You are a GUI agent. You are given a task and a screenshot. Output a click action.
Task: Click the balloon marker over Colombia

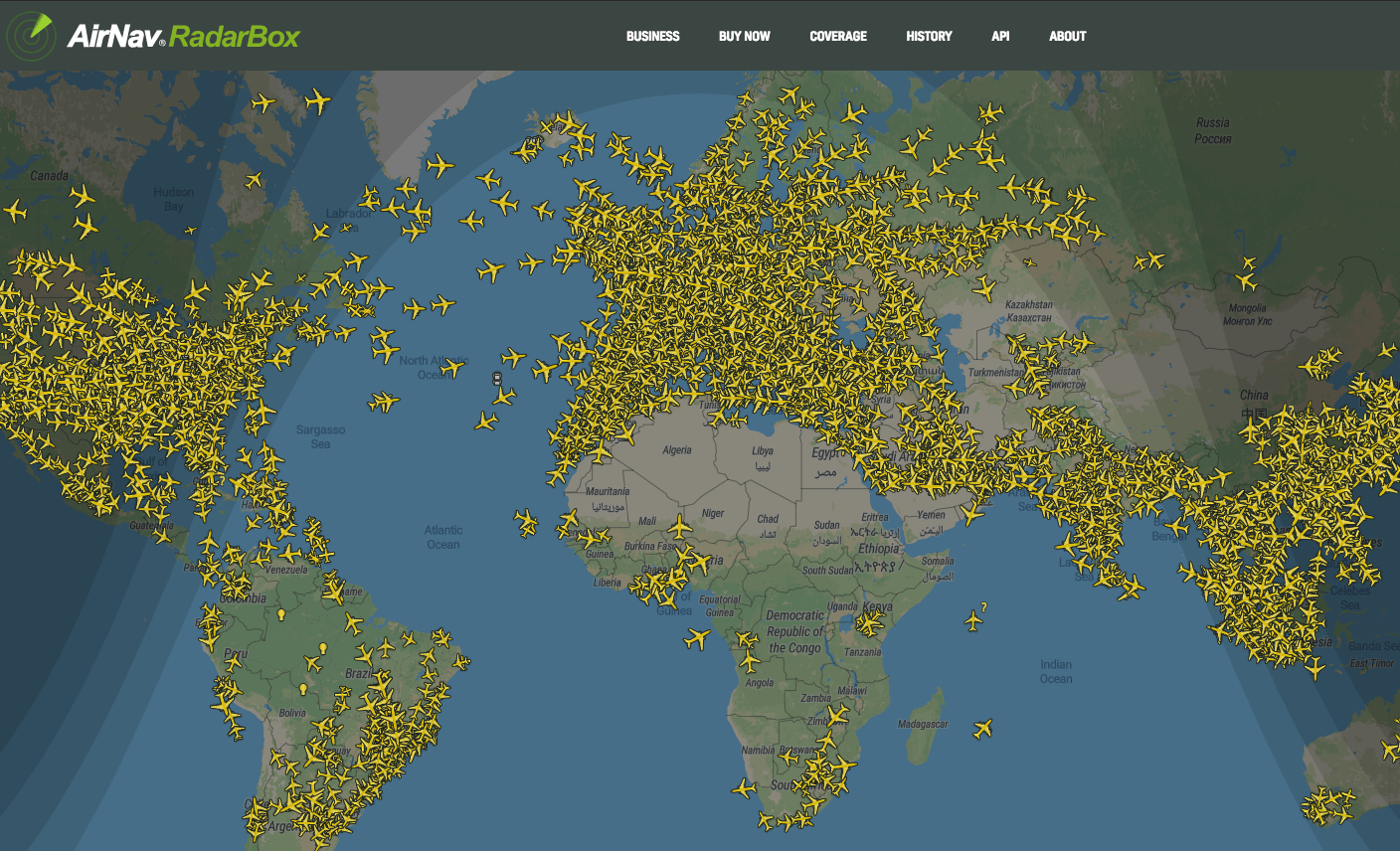pos(281,614)
